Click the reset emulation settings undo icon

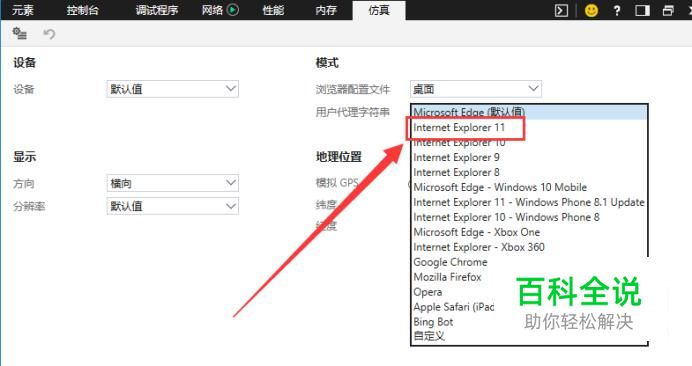pyautogui.click(x=49, y=34)
